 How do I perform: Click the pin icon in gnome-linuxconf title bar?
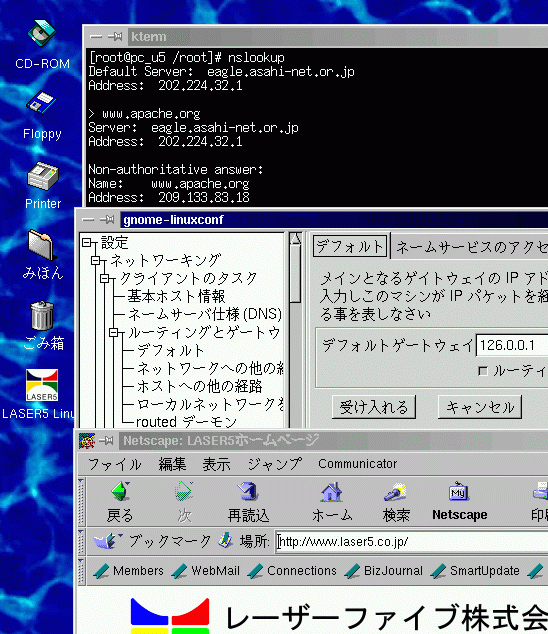107,220
